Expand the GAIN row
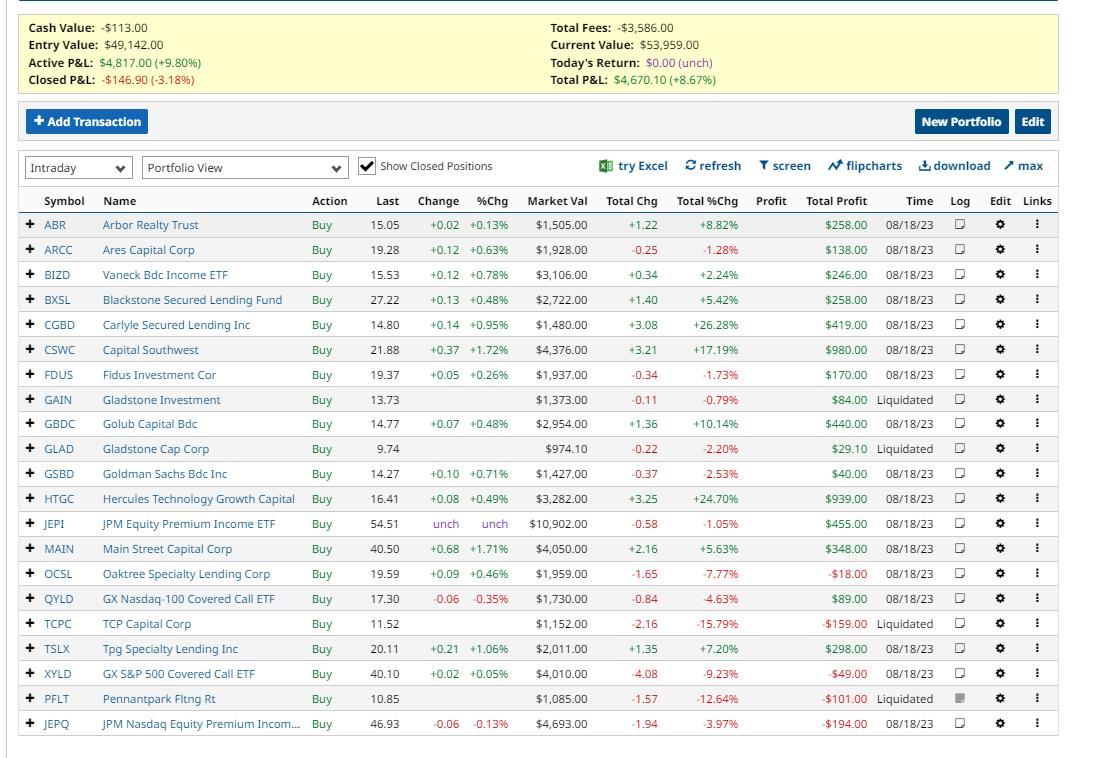1105x758 pixels. pos(30,399)
